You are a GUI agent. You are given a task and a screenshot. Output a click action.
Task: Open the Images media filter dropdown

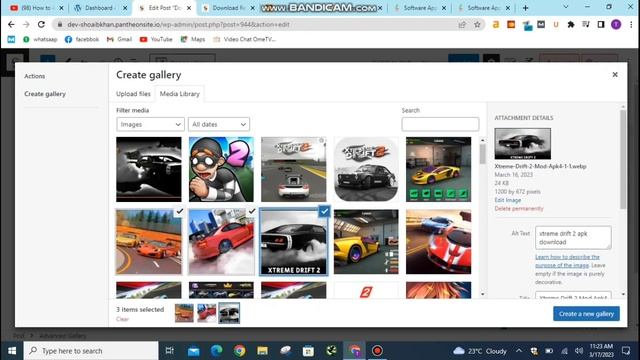tap(150, 124)
